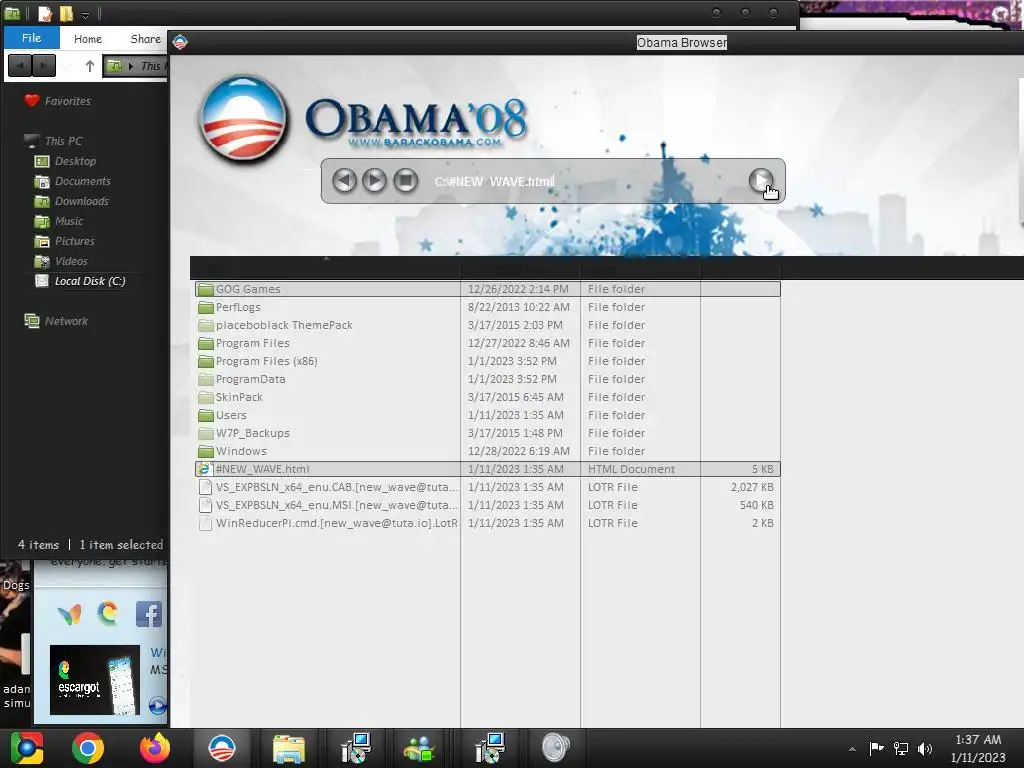Open File Explorer from the taskbar
1024x768 pixels.
[288, 748]
